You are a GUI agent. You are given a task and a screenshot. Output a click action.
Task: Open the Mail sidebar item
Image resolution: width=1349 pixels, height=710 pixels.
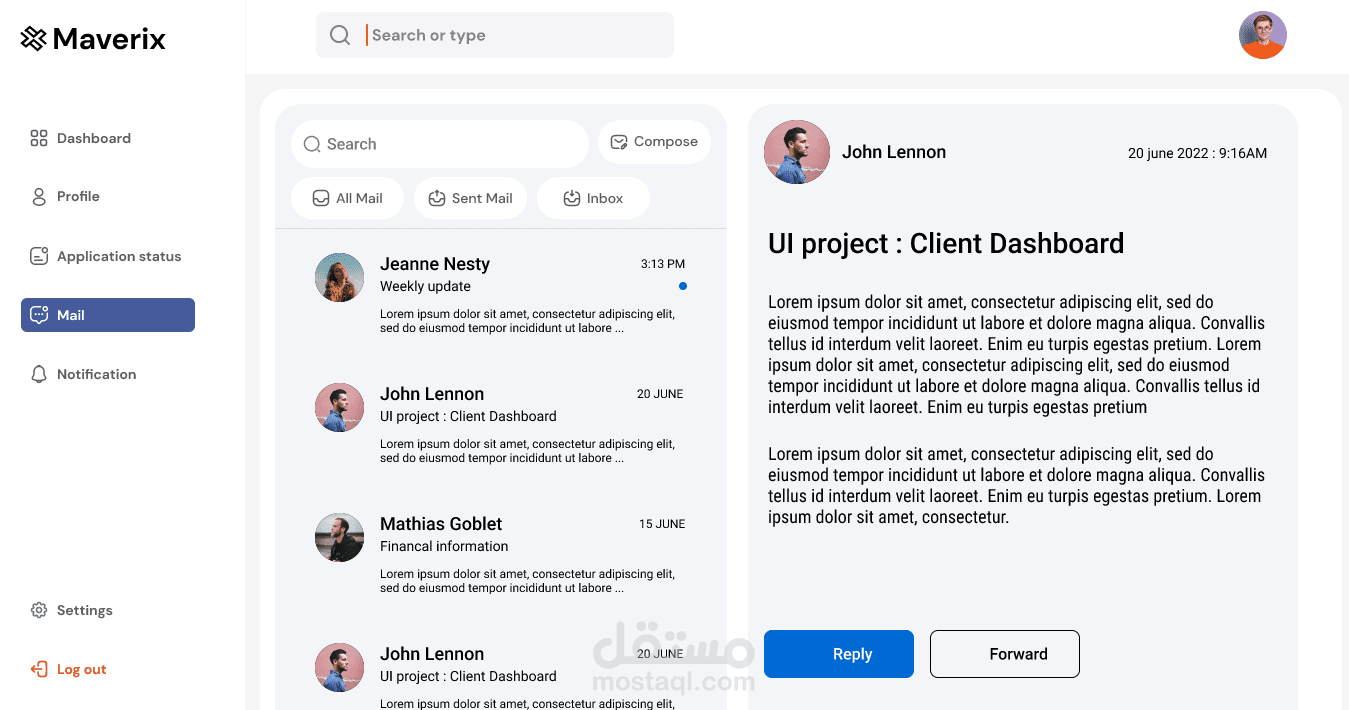tap(108, 315)
